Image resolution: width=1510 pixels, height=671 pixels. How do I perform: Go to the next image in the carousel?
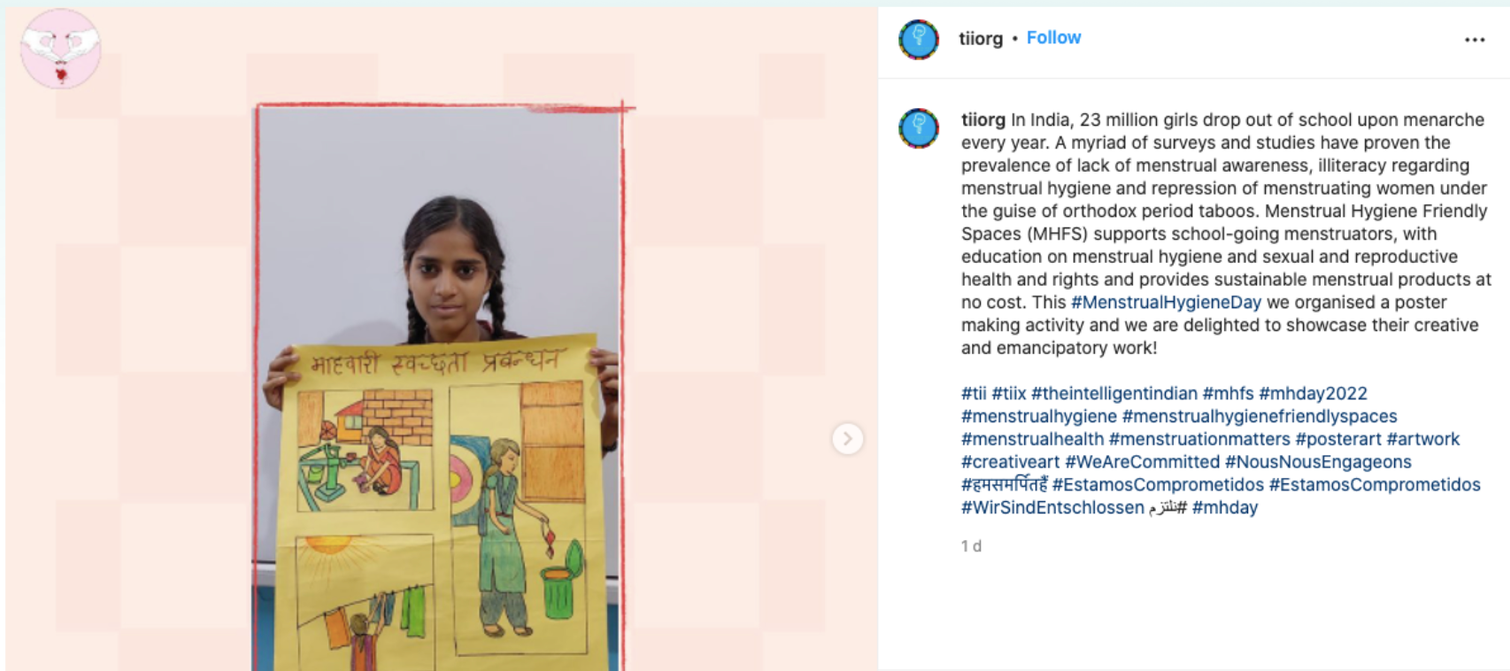[847, 438]
